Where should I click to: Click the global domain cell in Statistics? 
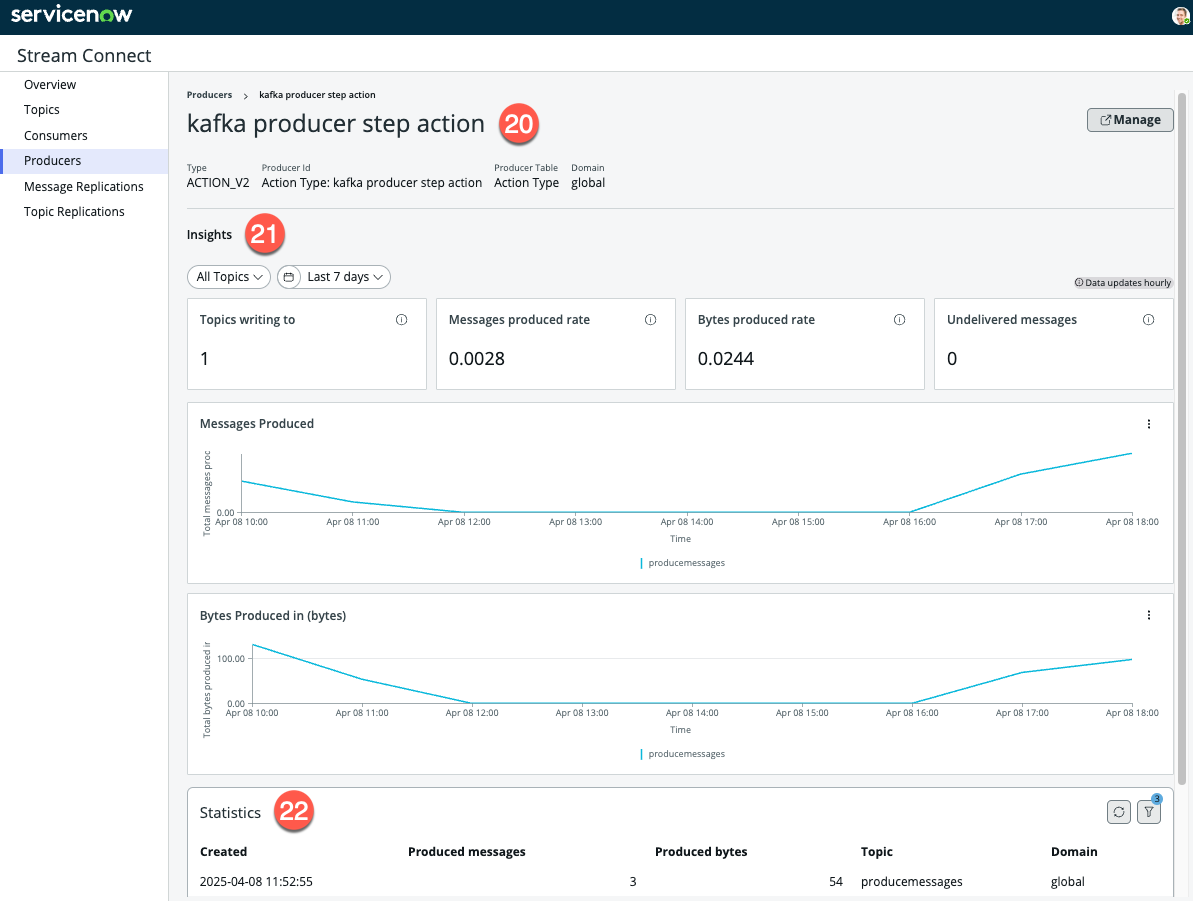tap(1067, 882)
